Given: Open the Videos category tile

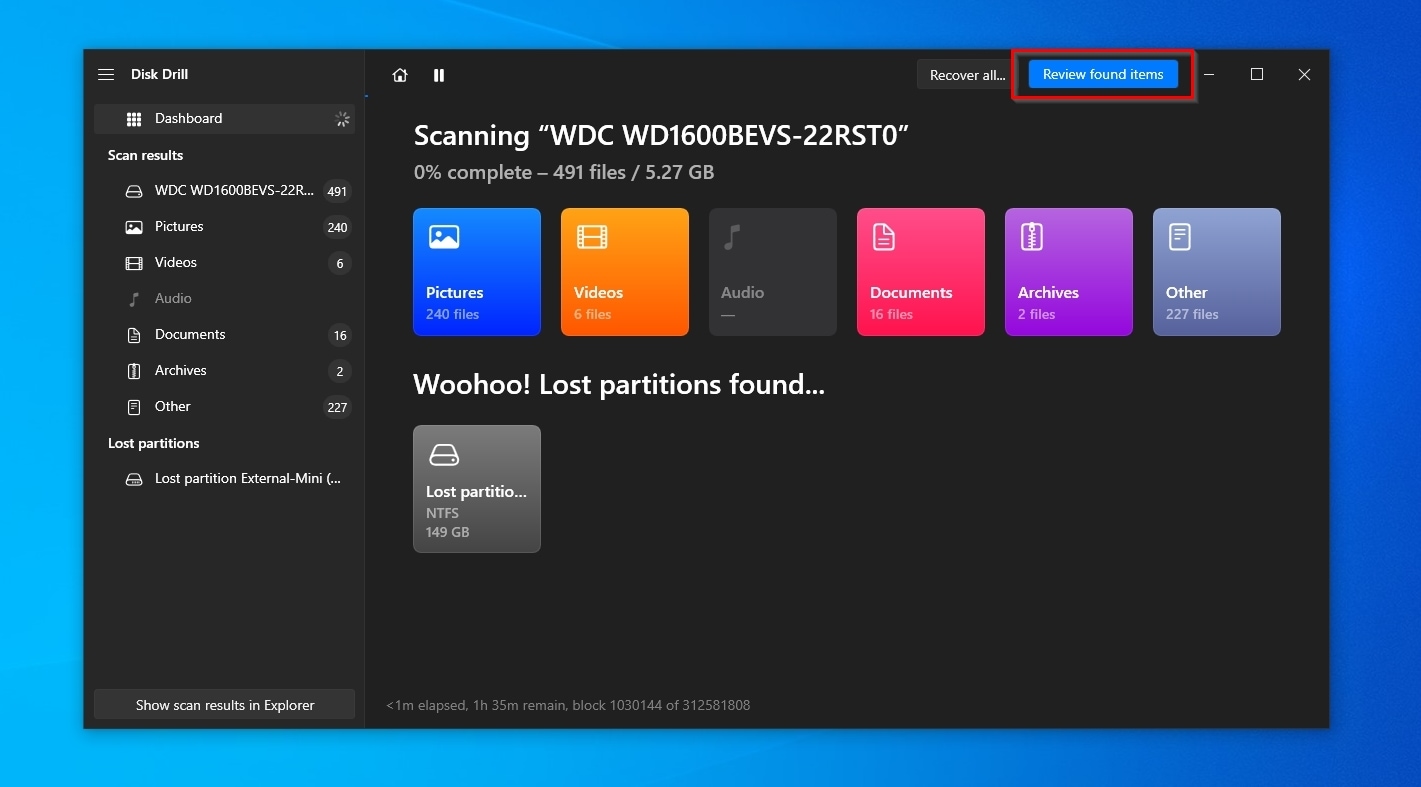Looking at the screenshot, I should click(x=624, y=271).
